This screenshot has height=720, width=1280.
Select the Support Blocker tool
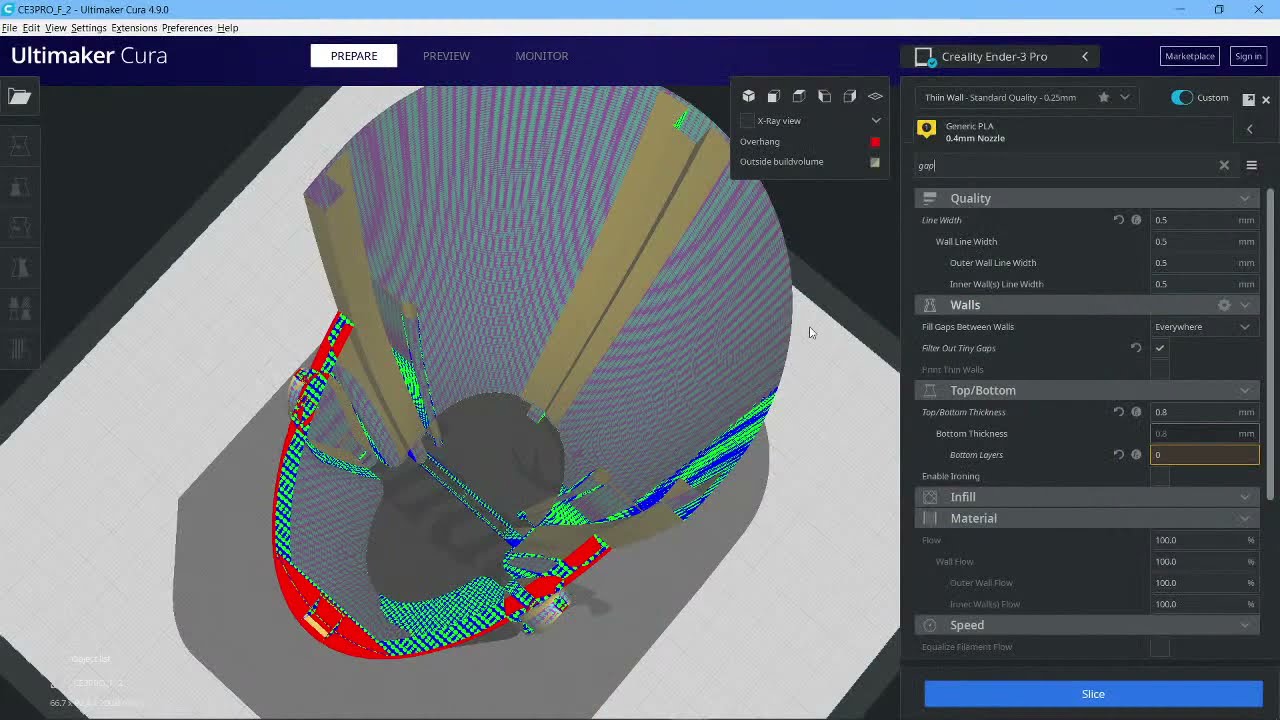(x=19, y=349)
